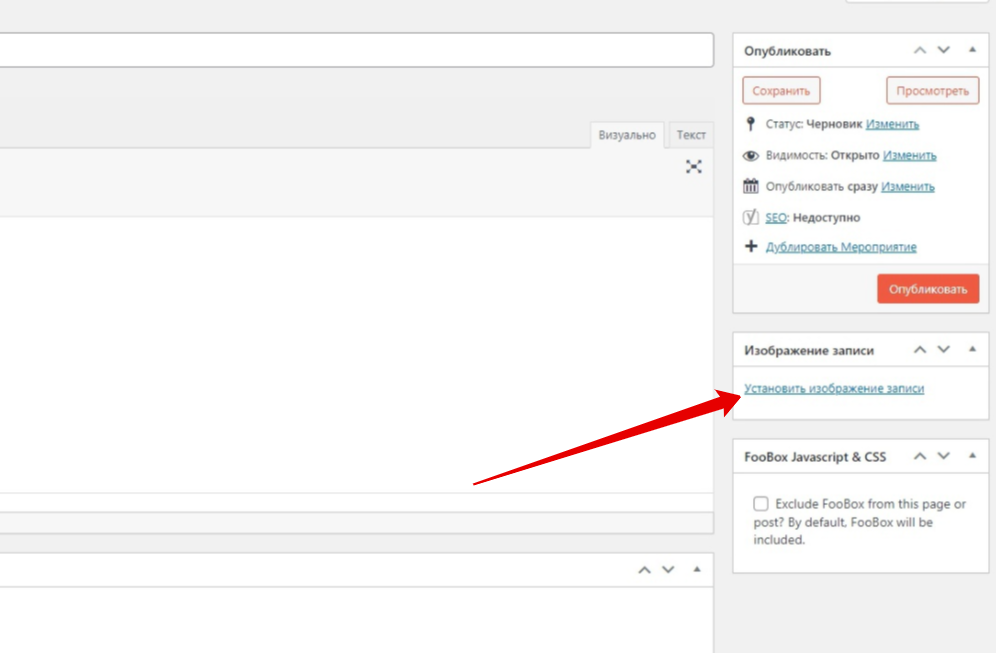
Task: Click the Изображение записи panel heading
Action: click(809, 350)
